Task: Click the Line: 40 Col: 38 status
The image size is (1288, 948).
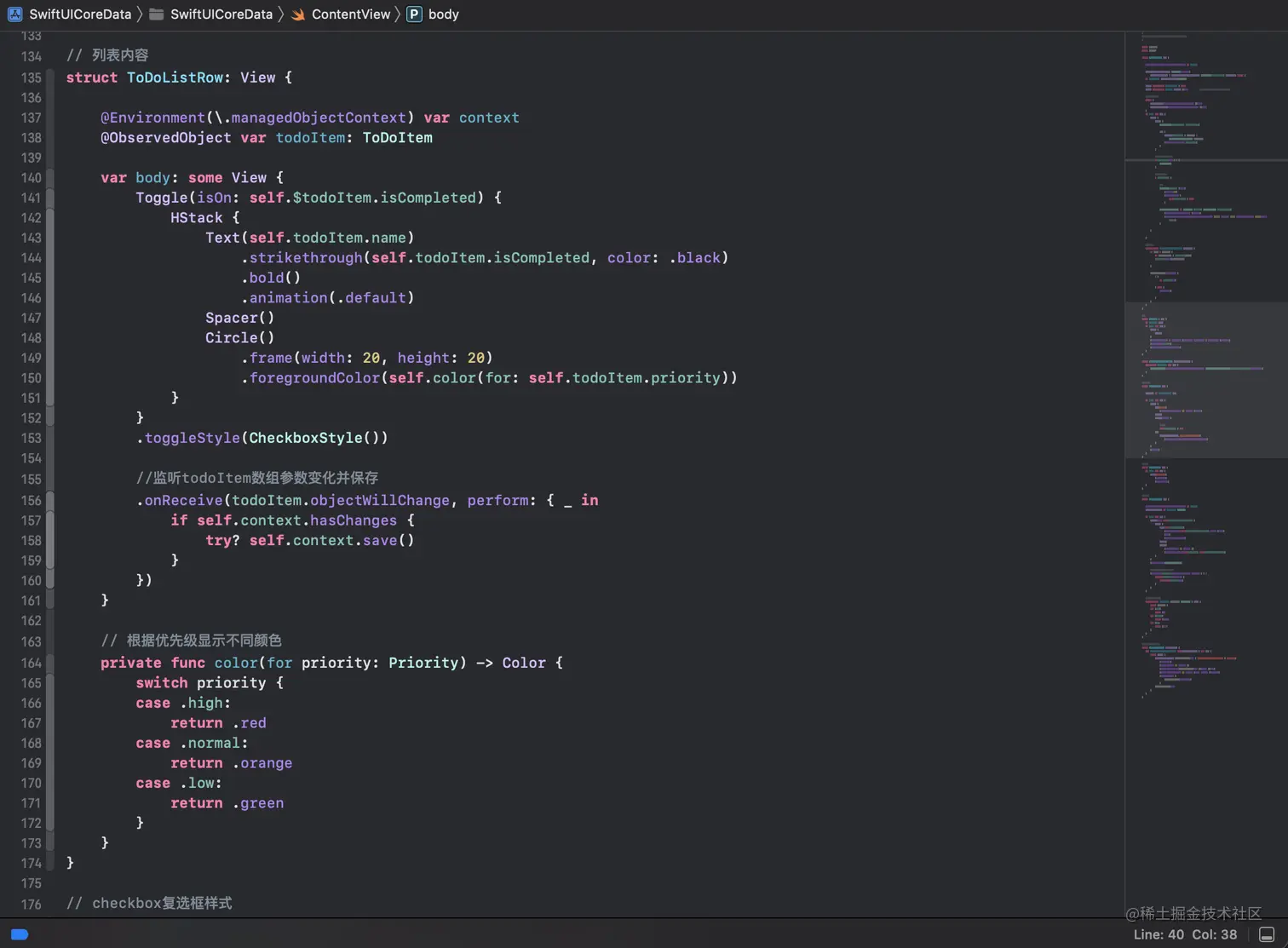Action: pyautogui.click(x=1185, y=934)
